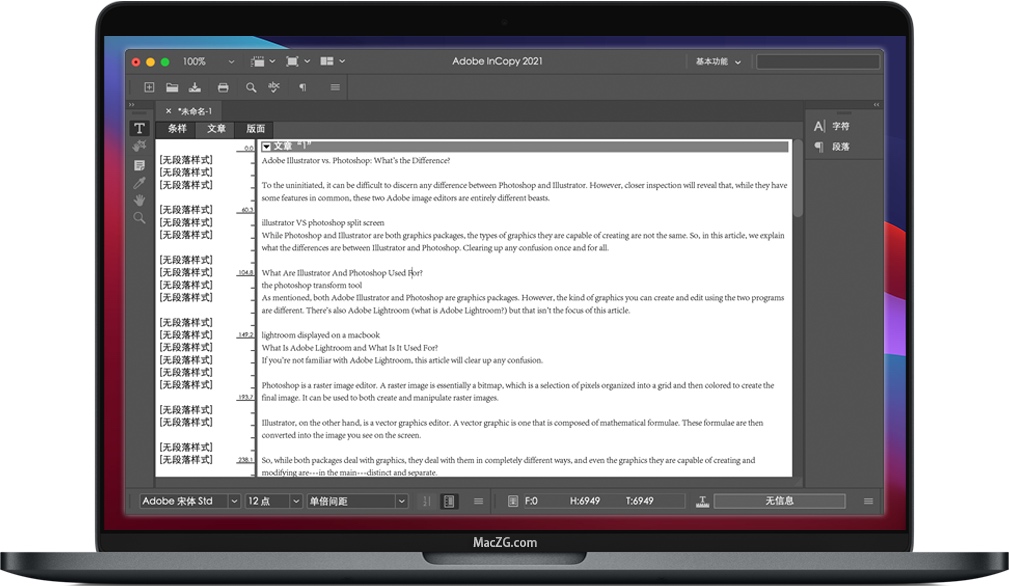
Task: Click the Print icon
Action: click(223, 87)
